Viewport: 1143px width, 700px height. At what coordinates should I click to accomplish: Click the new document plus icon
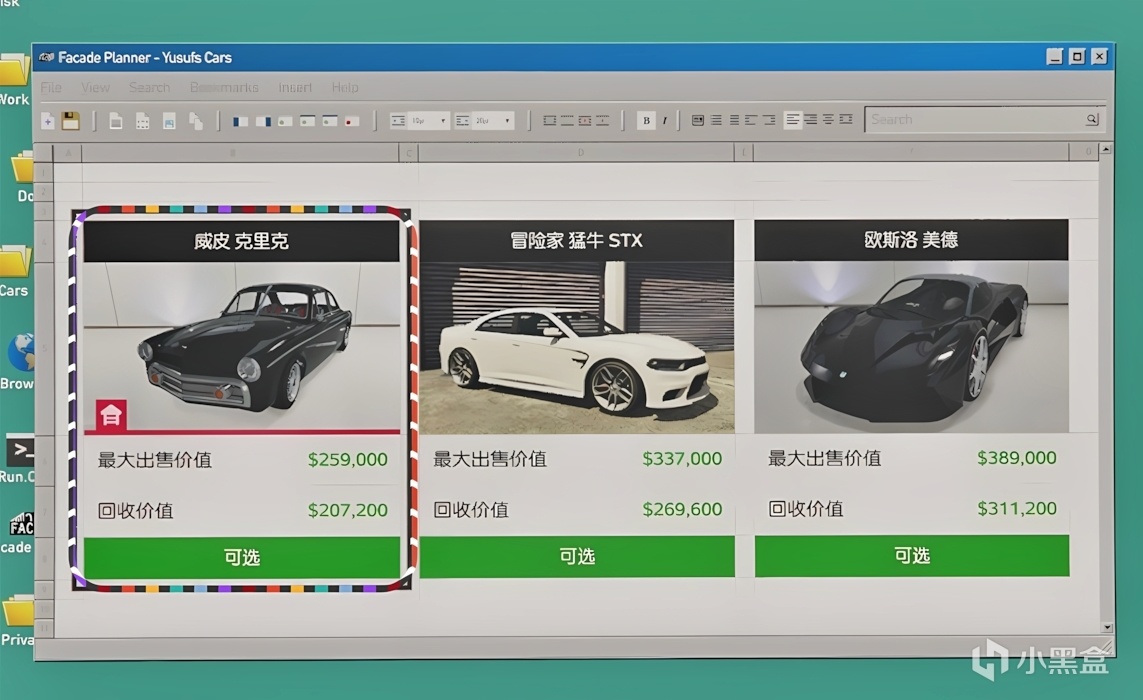click(48, 121)
